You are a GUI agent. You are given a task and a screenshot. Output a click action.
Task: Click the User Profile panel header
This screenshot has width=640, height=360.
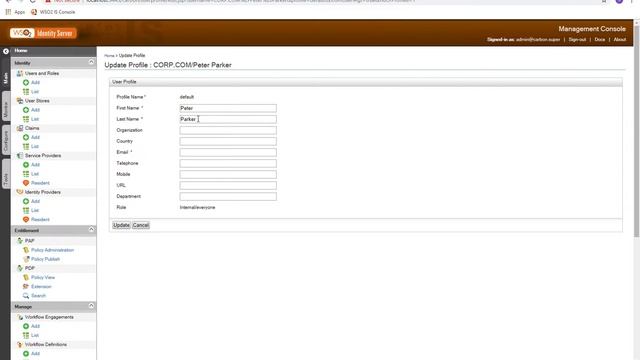pos(366,82)
